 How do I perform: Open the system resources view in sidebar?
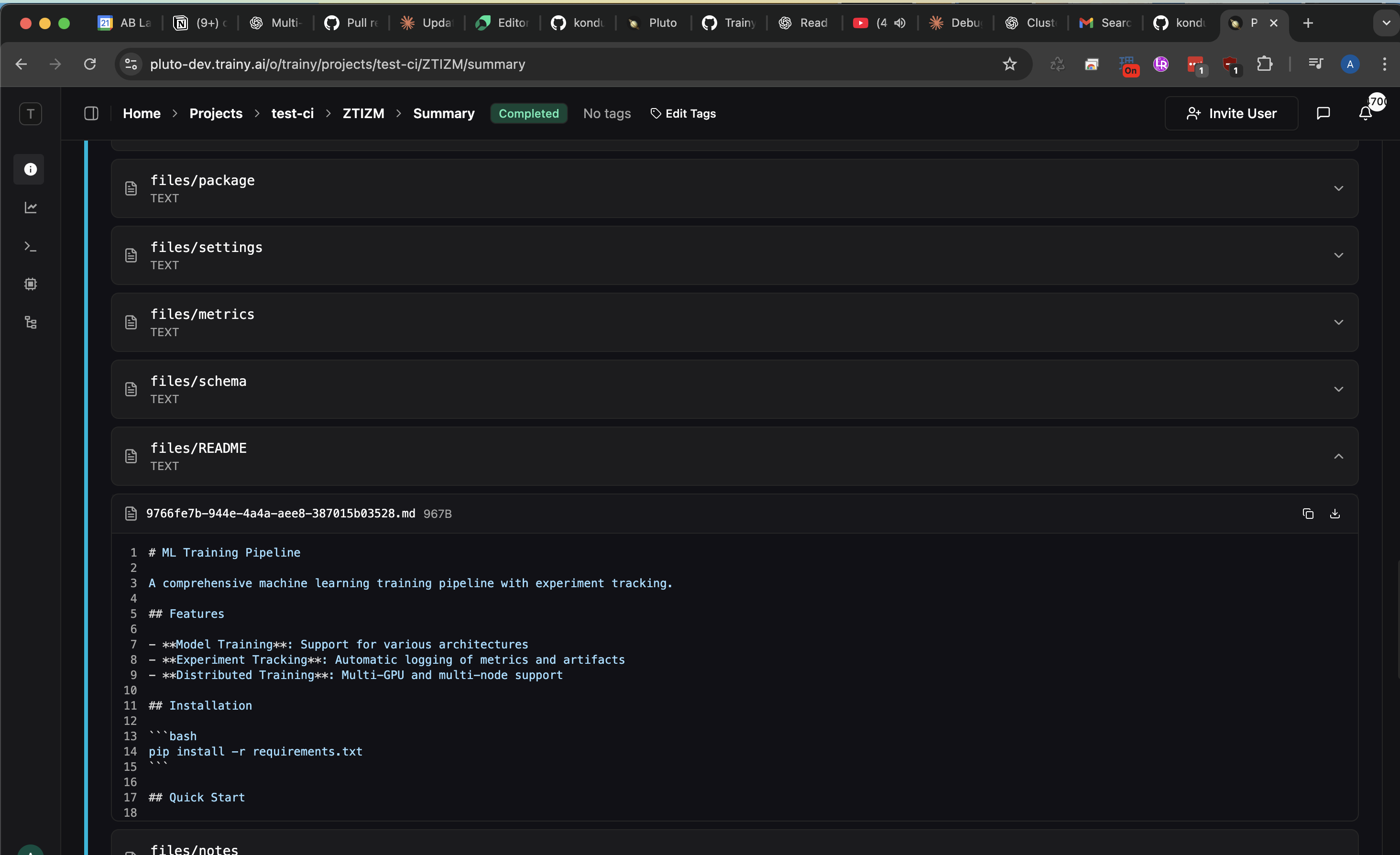30,284
